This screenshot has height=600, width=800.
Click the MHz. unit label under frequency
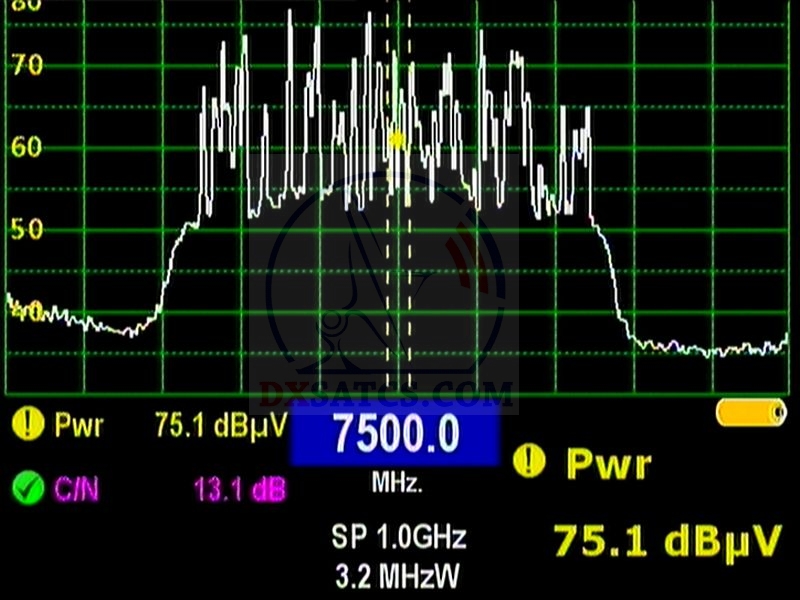(x=397, y=484)
